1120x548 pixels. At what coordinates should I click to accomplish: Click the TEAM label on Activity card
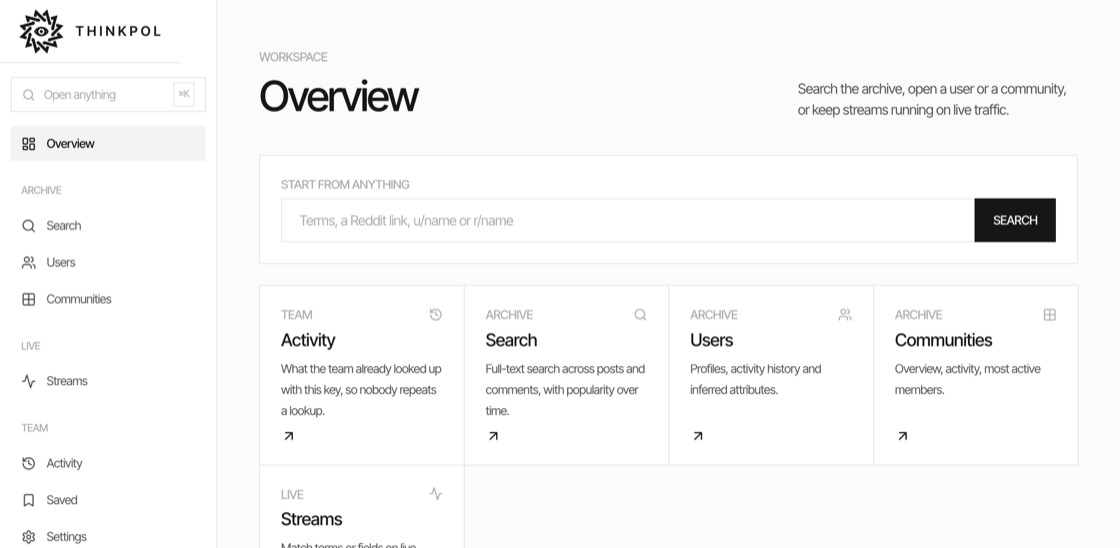296,314
